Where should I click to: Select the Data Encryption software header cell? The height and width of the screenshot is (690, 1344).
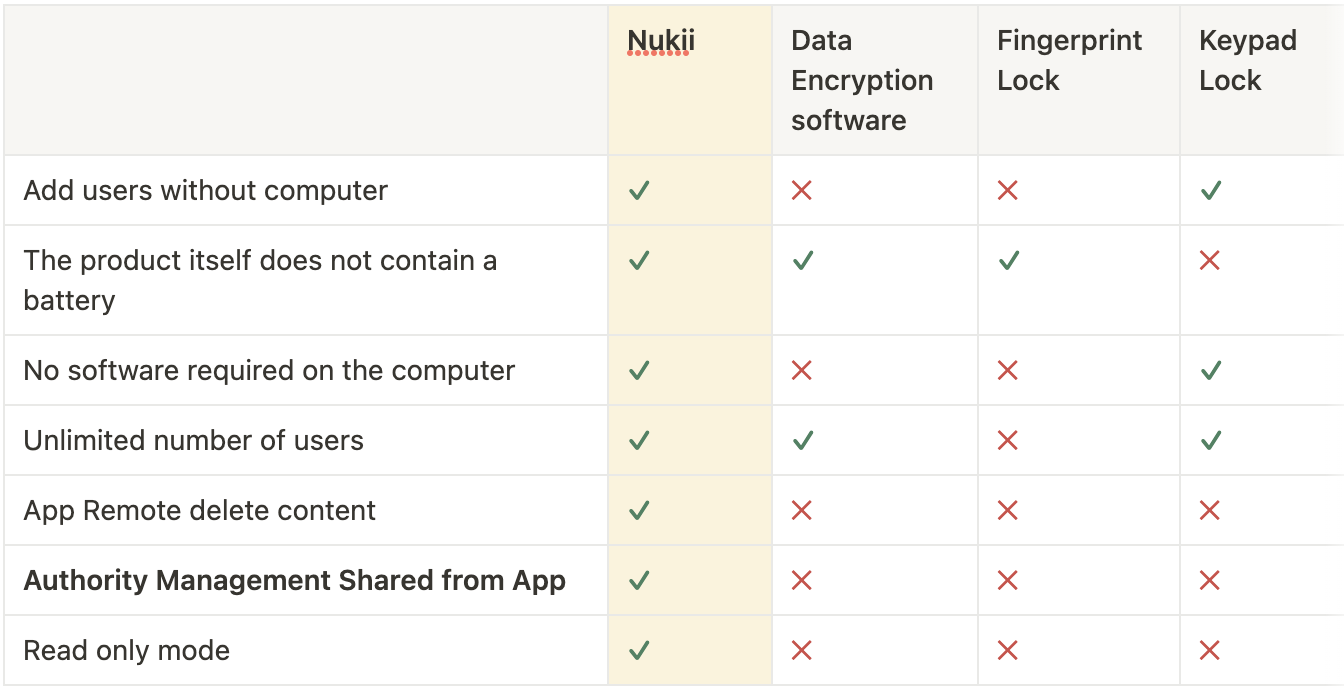click(x=875, y=80)
